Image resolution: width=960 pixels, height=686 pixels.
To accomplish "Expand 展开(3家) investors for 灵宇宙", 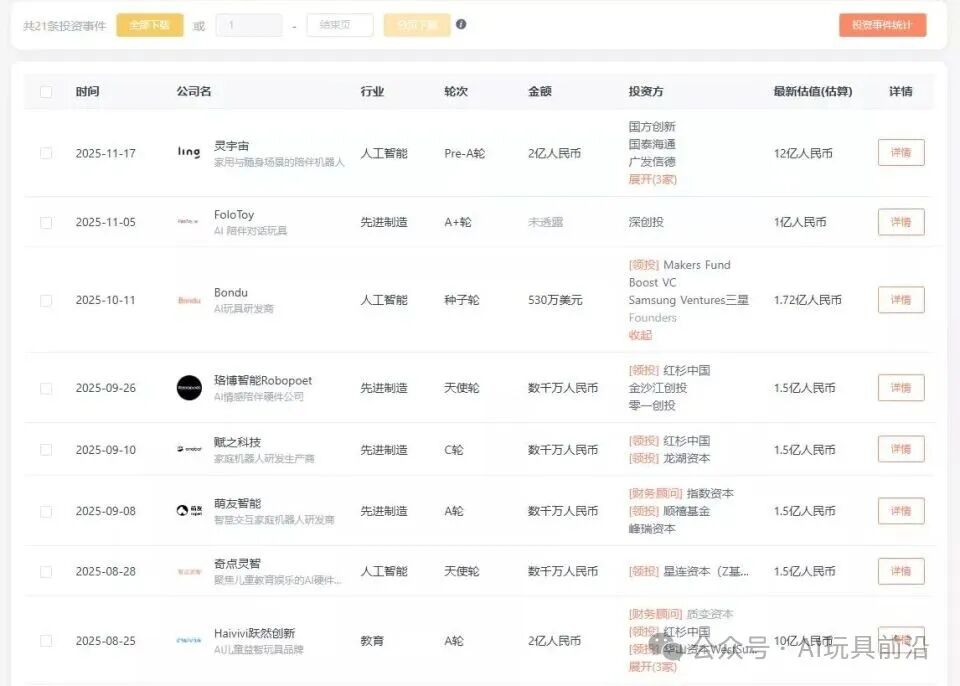I will click(x=653, y=179).
